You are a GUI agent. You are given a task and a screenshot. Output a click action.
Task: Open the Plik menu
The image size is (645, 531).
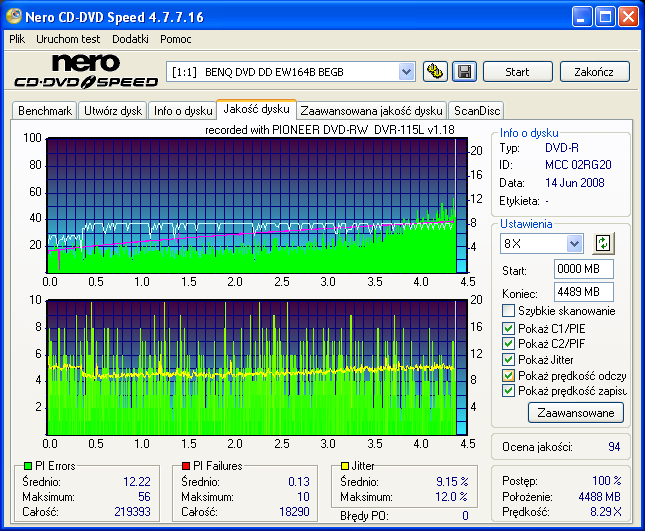click(17, 39)
